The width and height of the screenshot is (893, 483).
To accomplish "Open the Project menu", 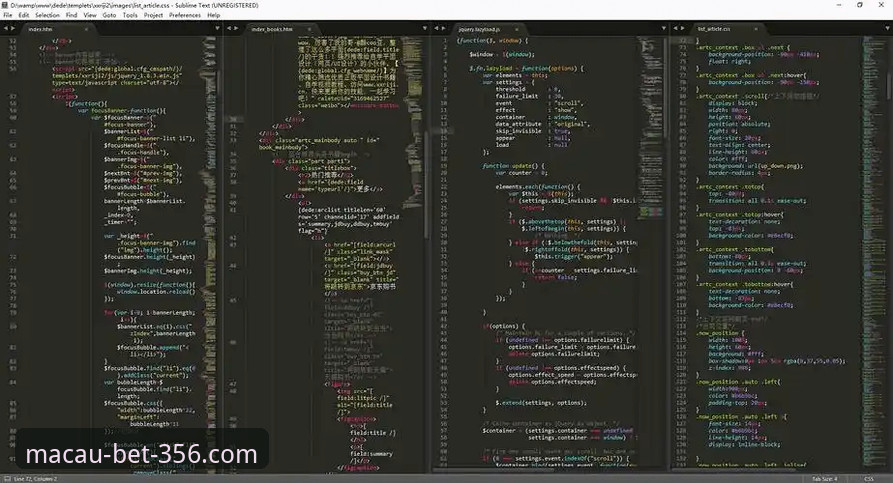I will 153,15.
